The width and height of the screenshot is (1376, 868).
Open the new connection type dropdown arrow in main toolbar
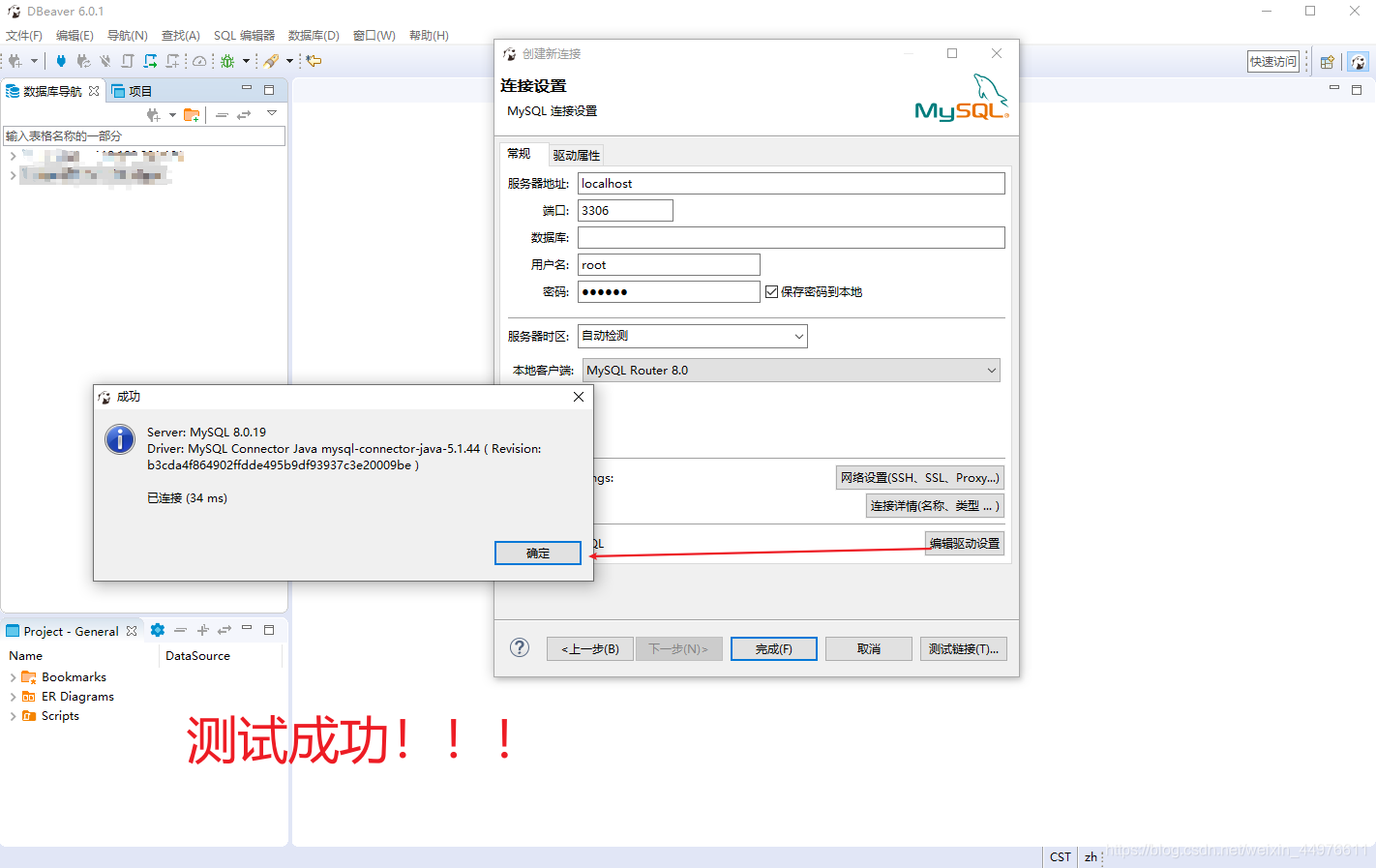coord(34,61)
